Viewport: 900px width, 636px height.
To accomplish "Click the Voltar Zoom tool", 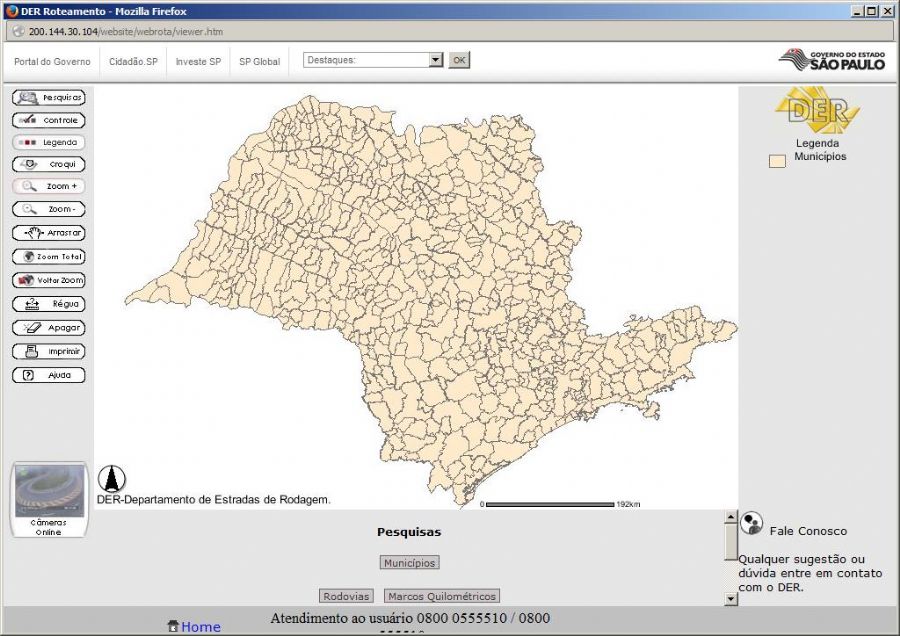I will coord(48,280).
